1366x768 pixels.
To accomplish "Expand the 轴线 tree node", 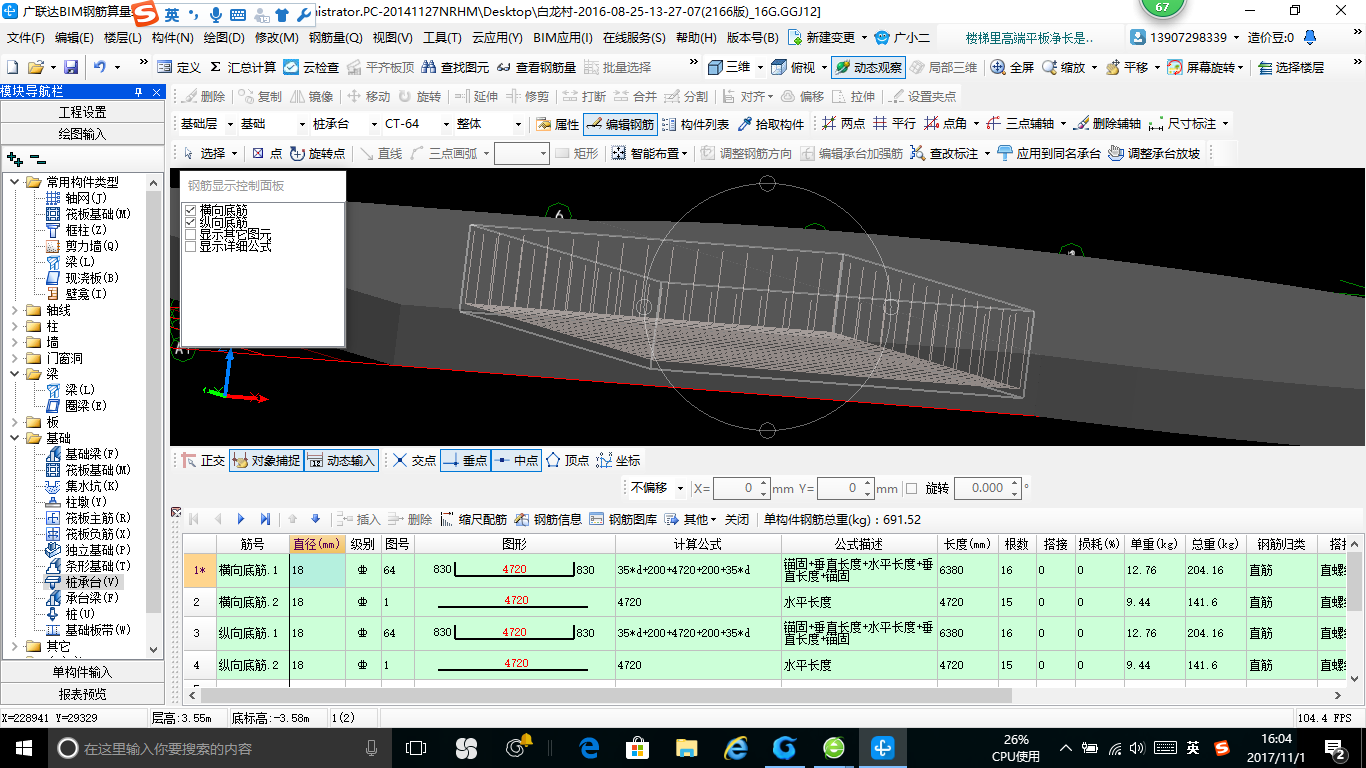I will pyautogui.click(x=14, y=310).
